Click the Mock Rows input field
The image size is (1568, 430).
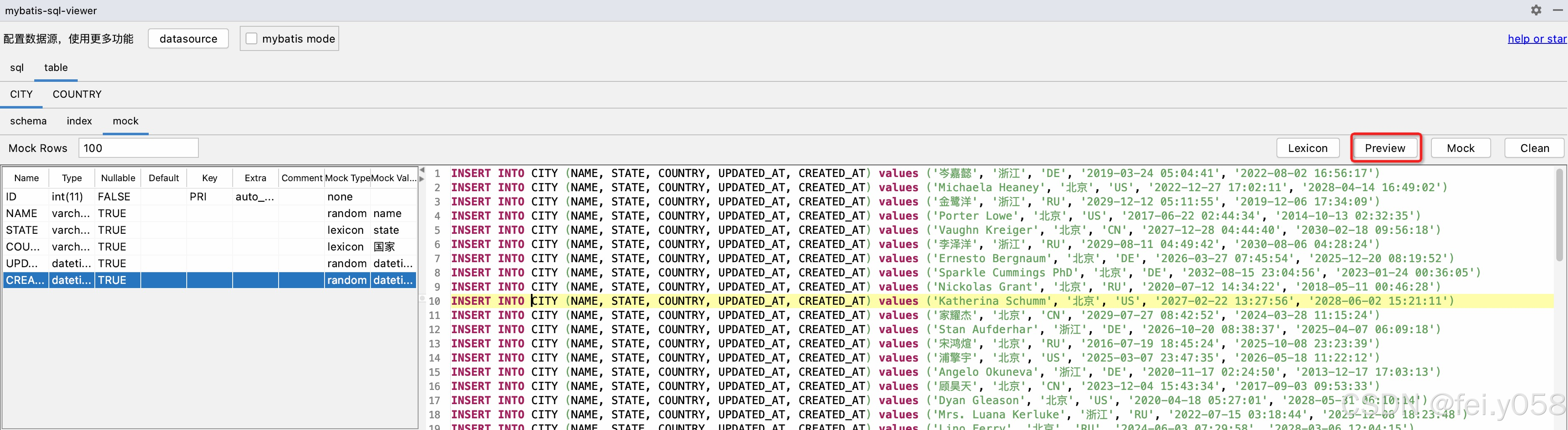(138, 148)
